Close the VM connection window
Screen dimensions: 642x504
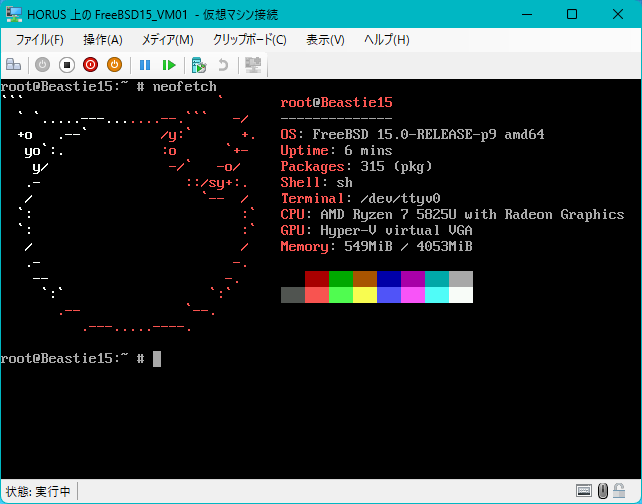point(618,14)
